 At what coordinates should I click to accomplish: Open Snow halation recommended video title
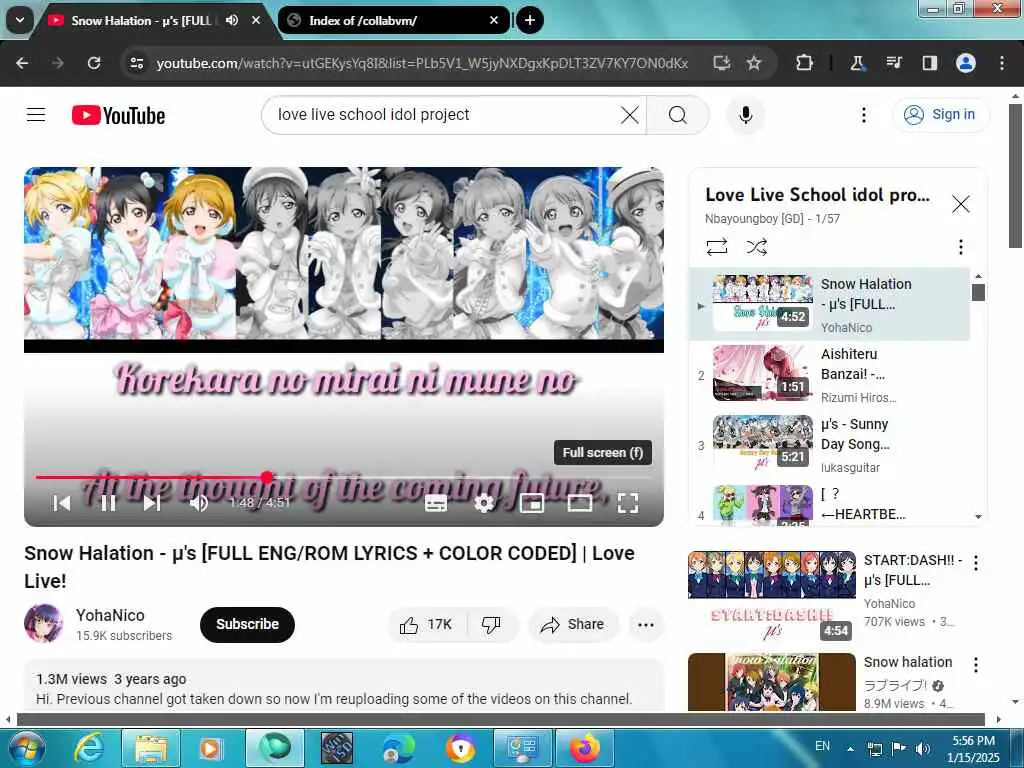point(908,662)
